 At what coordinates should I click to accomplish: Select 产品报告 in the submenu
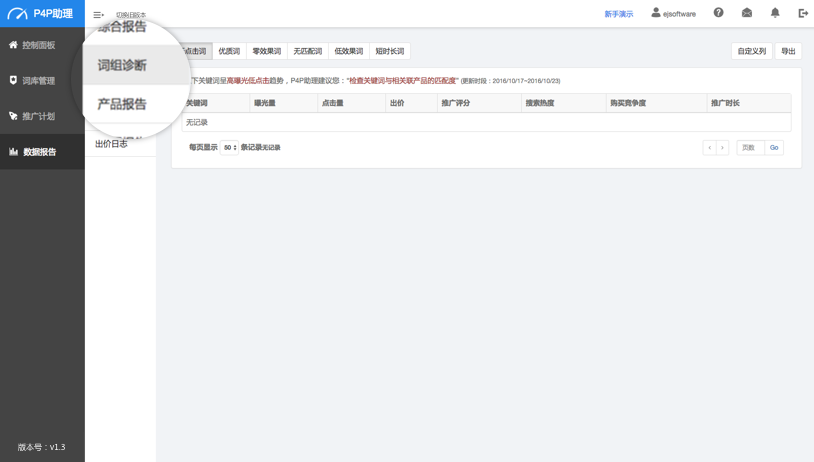point(122,104)
